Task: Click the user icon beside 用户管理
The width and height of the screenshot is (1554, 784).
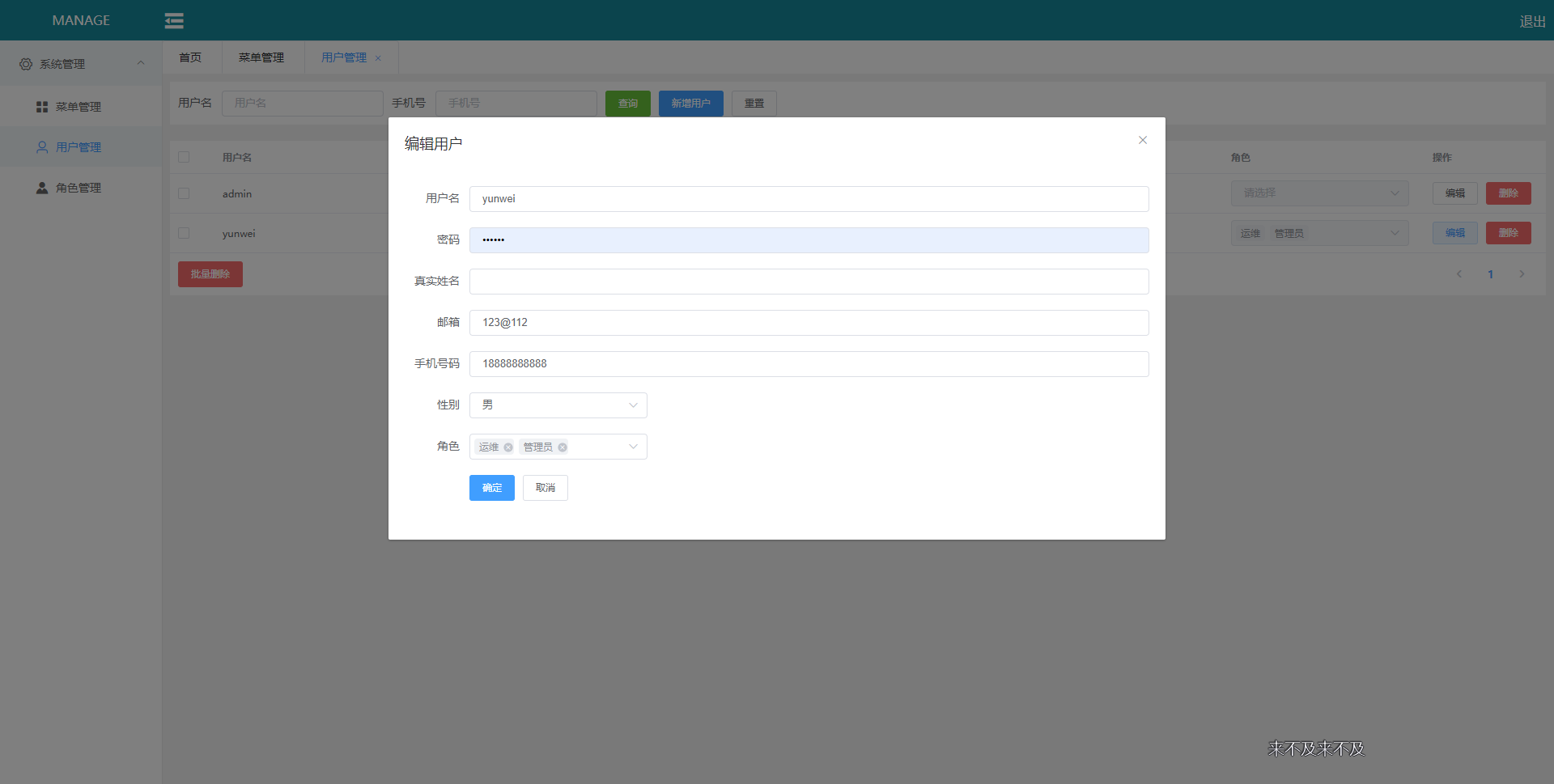Action: pyautogui.click(x=41, y=146)
